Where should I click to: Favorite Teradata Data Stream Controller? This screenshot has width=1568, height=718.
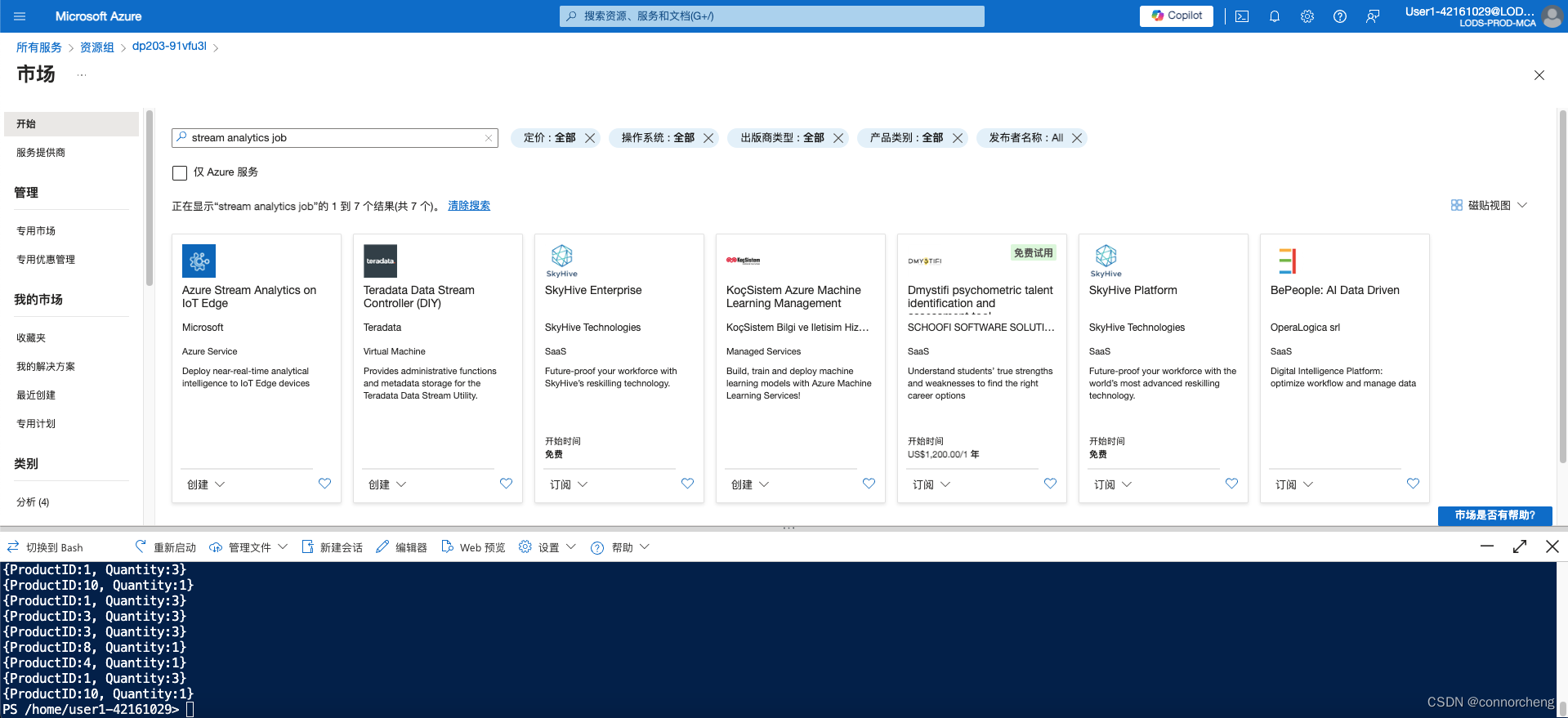(506, 484)
